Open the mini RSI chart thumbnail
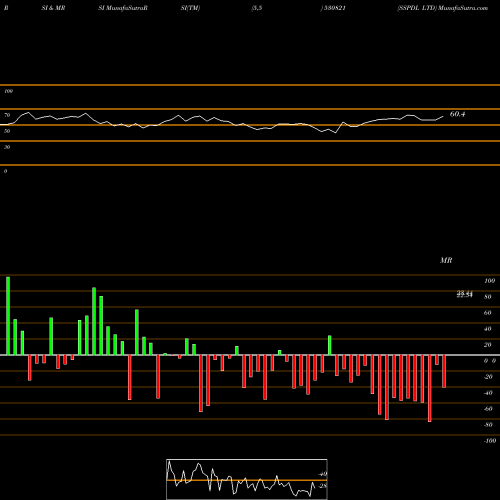Viewport: 500px width, 500px height. click(x=247, y=479)
